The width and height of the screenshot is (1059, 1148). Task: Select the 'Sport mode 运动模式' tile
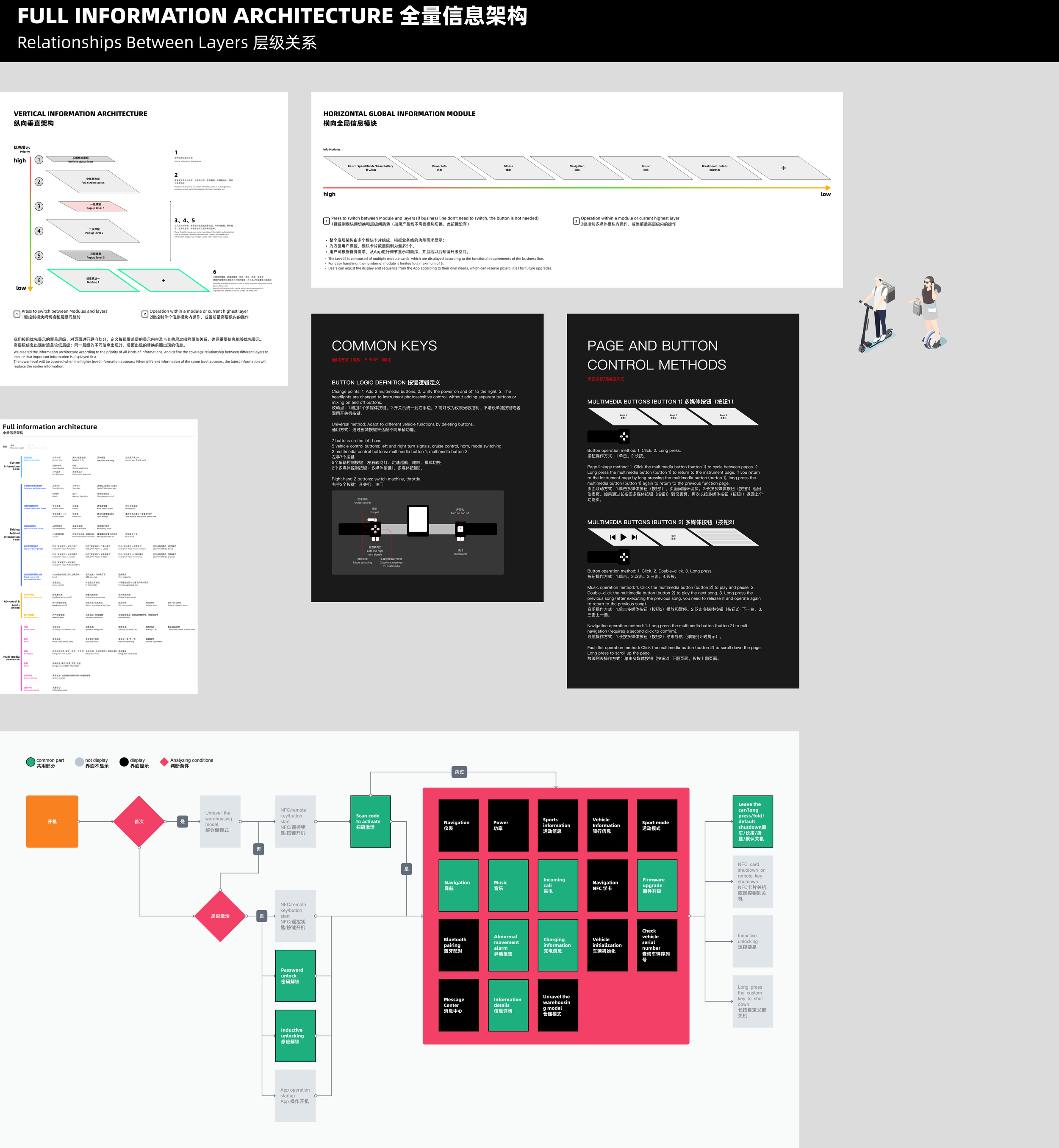click(657, 826)
